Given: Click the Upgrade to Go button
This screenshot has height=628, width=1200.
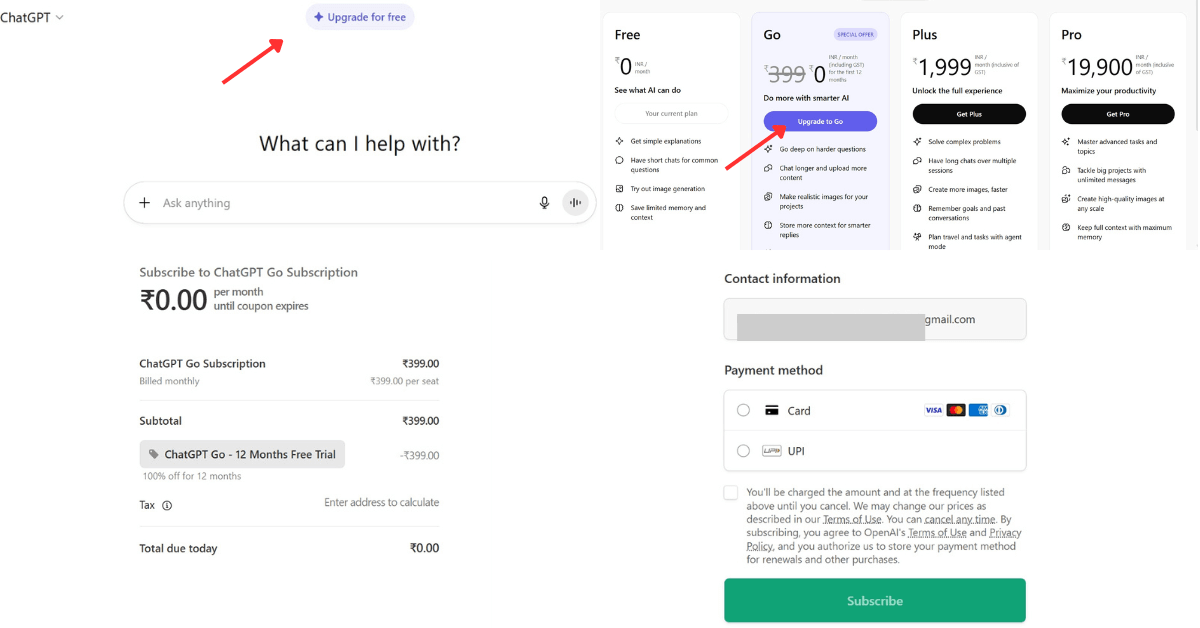Looking at the screenshot, I should pos(820,120).
